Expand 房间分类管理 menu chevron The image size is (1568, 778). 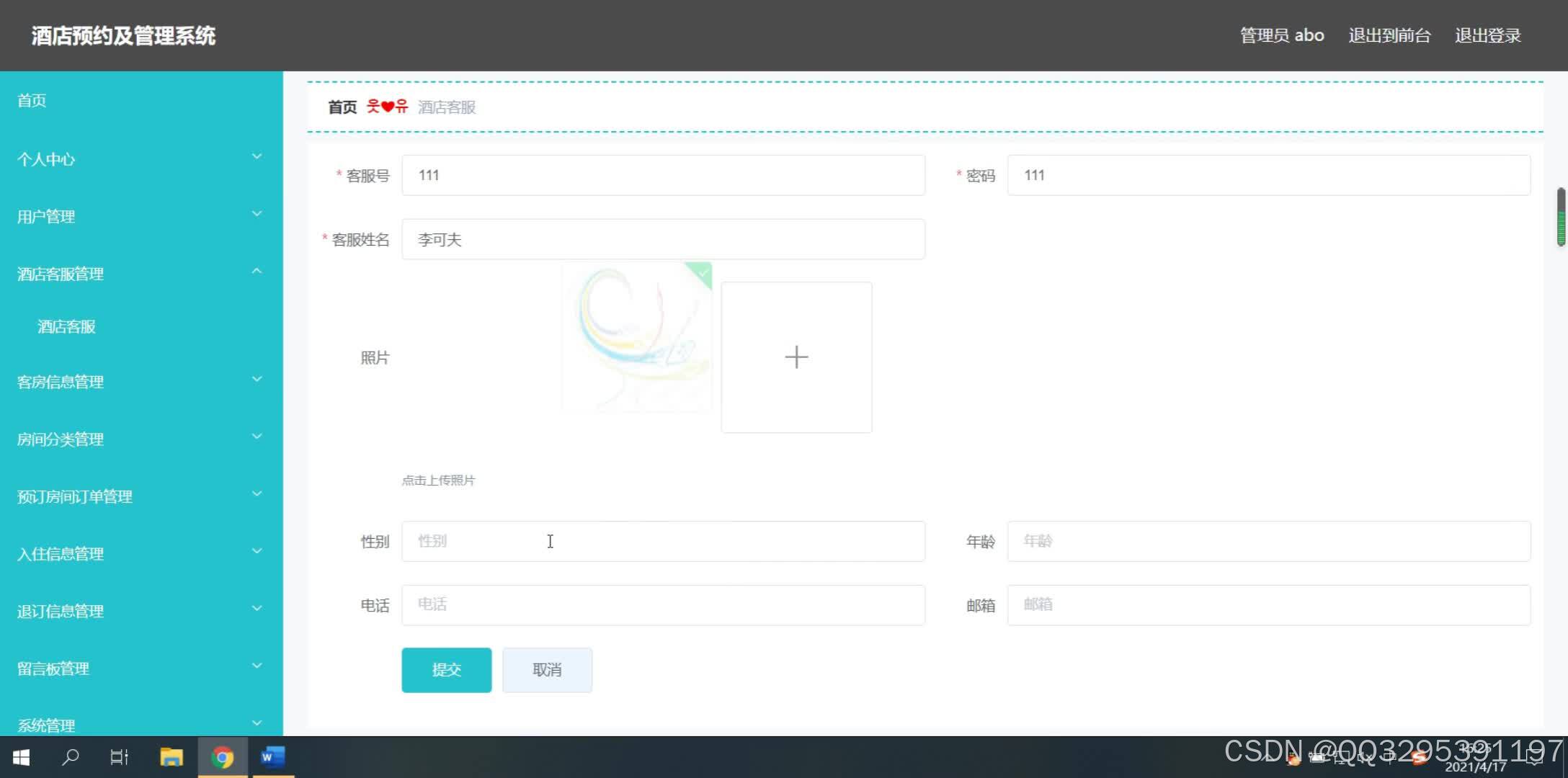pyautogui.click(x=257, y=437)
